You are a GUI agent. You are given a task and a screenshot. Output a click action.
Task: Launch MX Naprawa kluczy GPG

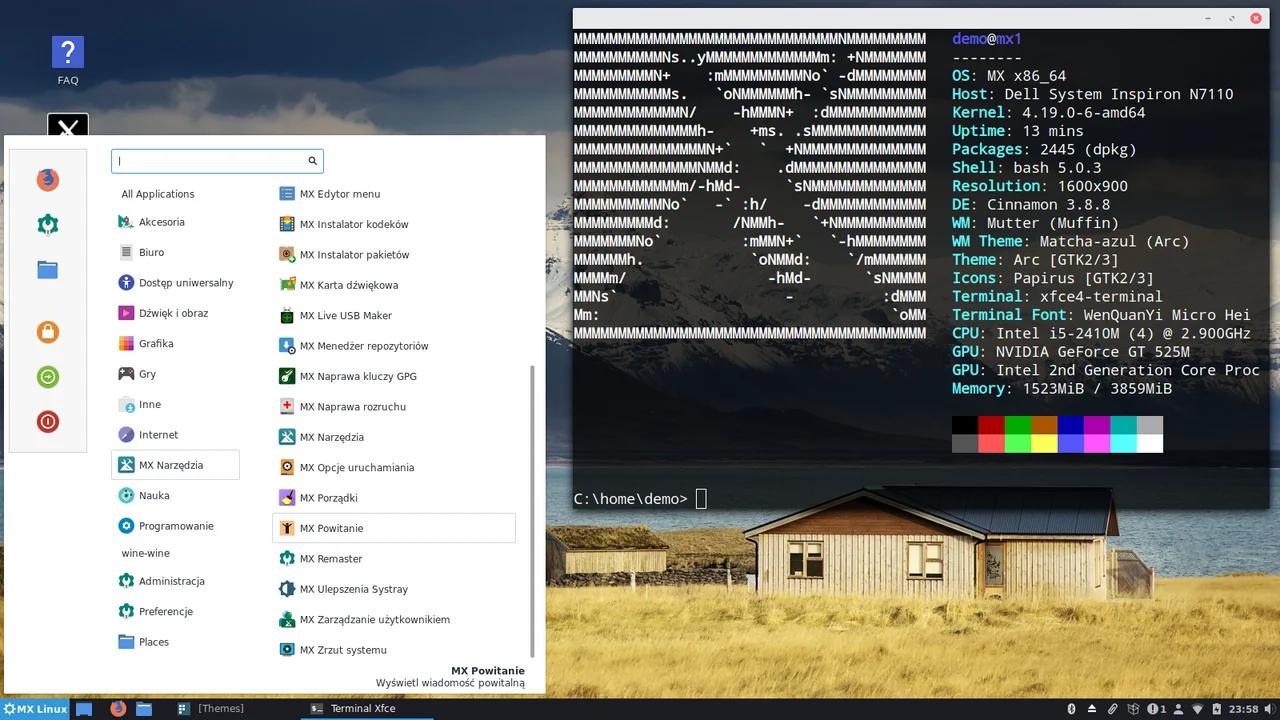point(394,376)
